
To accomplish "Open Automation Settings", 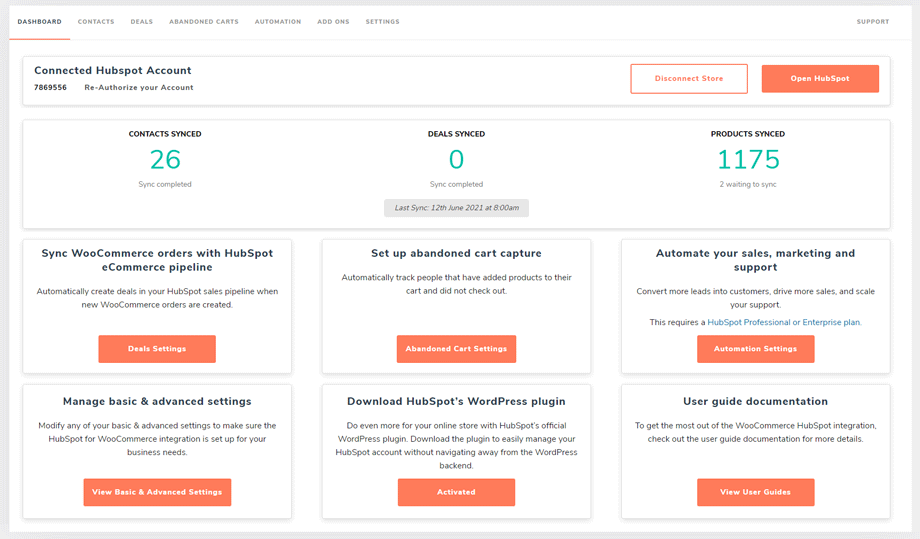I will pyautogui.click(x=755, y=349).
